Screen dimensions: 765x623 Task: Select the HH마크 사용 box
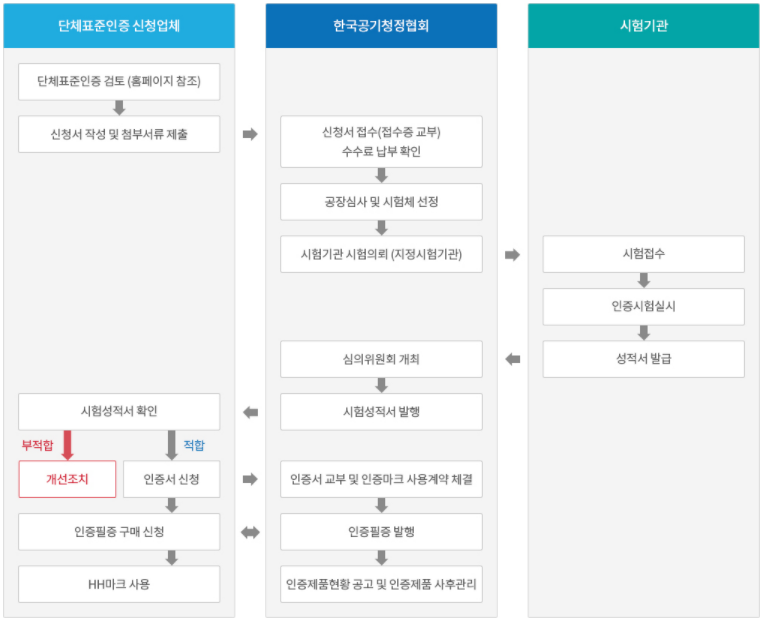pos(119,584)
